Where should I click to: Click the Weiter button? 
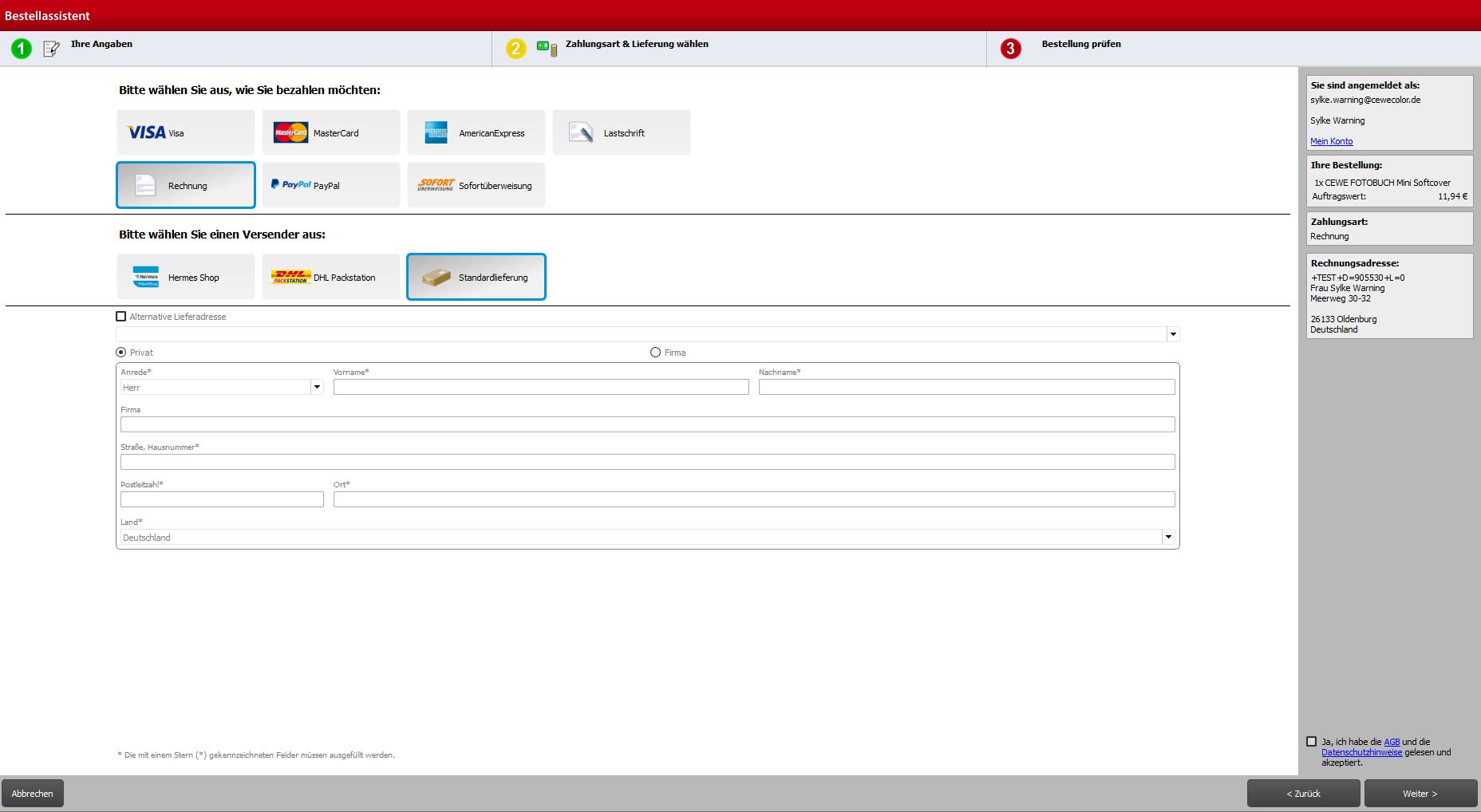pos(1420,794)
